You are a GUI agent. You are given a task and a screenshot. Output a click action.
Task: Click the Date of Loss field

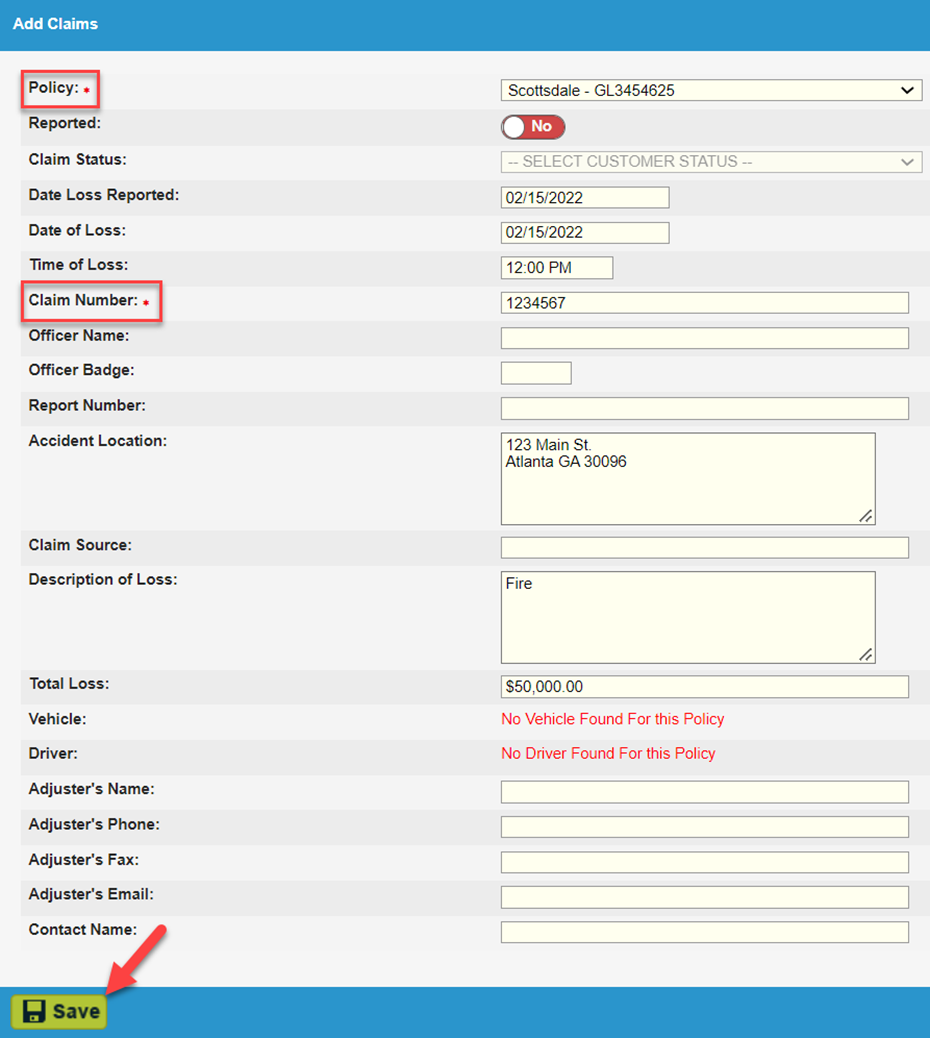point(585,232)
